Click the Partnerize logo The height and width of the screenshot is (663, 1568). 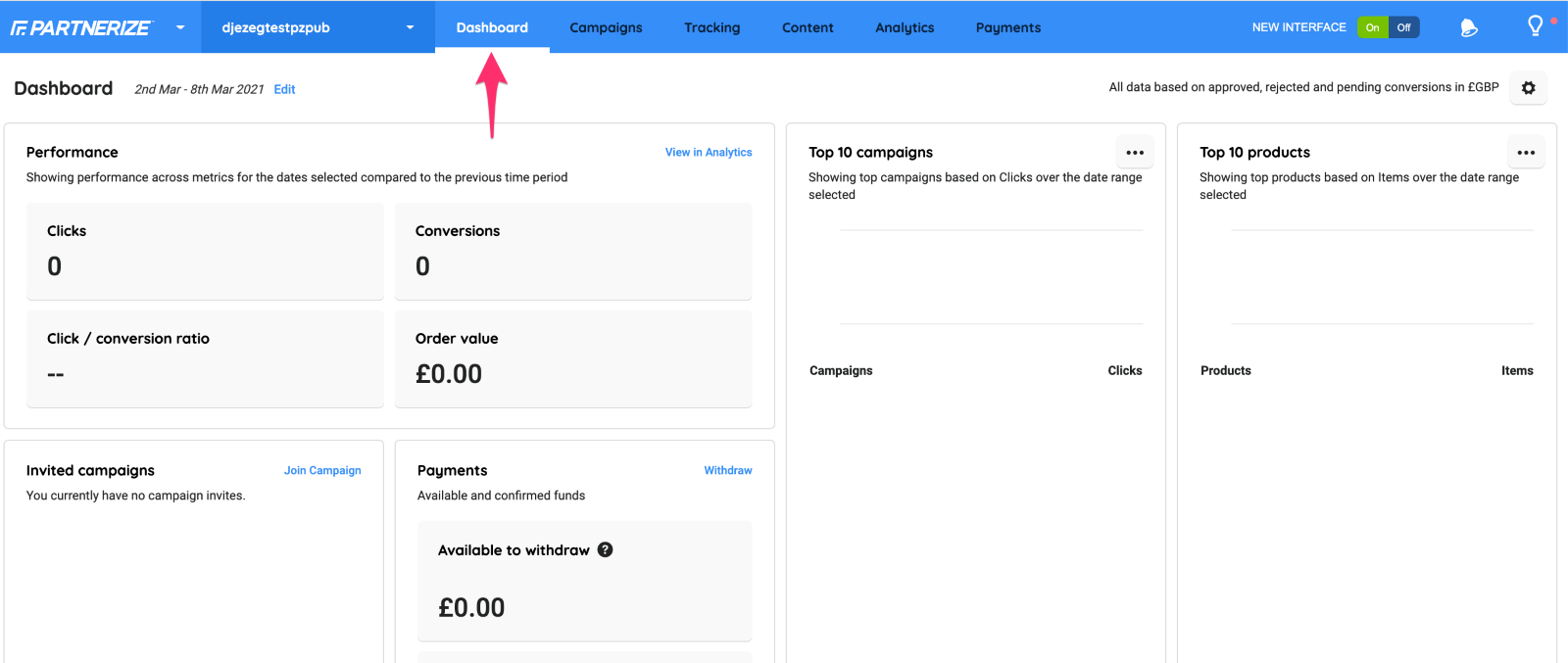pos(81,27)
